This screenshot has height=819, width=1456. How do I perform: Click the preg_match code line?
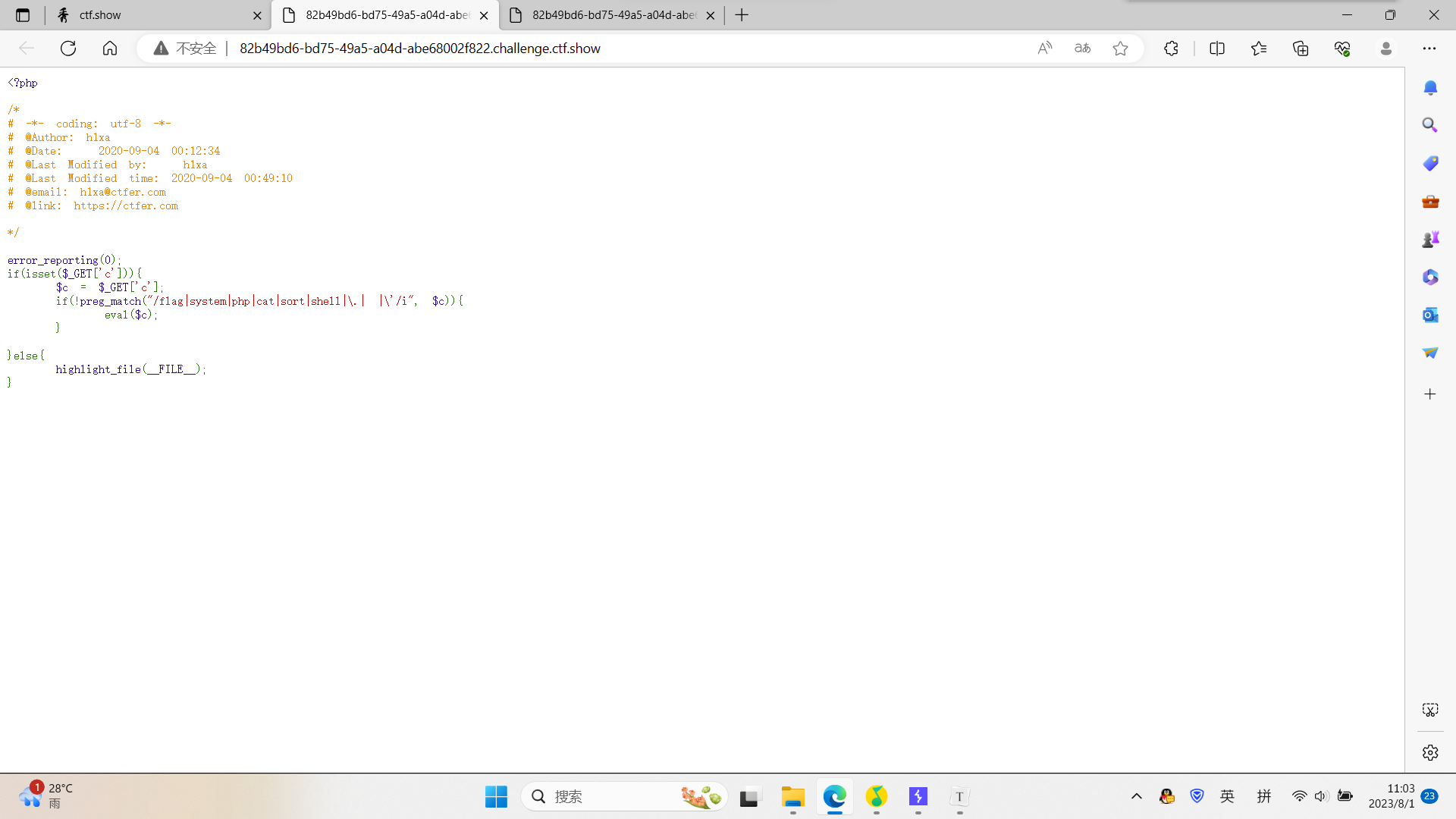pos(259,301)
